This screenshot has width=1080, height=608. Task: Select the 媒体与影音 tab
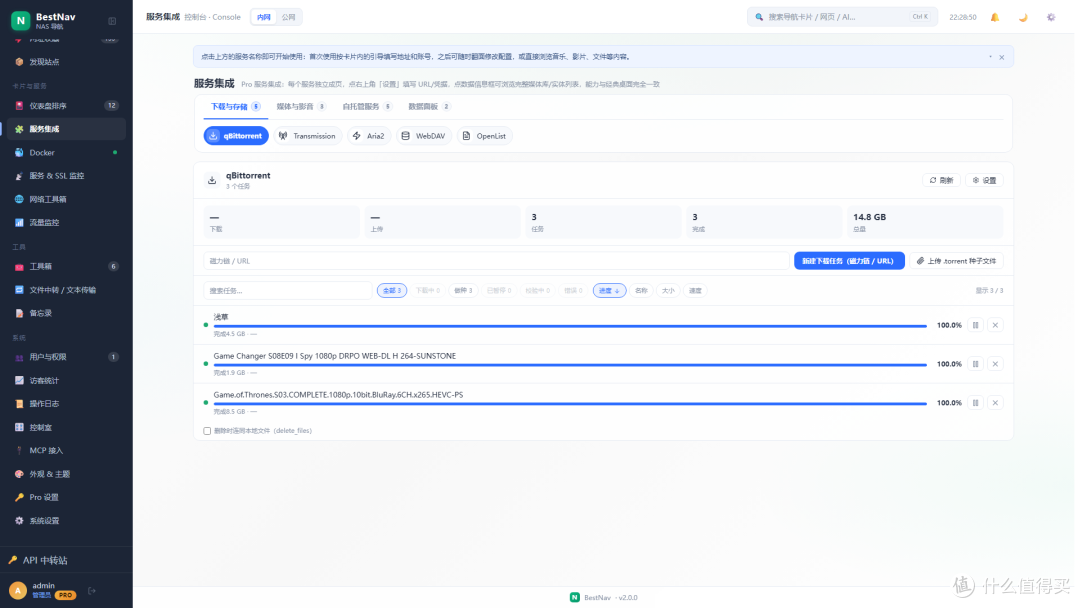(301, 107)
